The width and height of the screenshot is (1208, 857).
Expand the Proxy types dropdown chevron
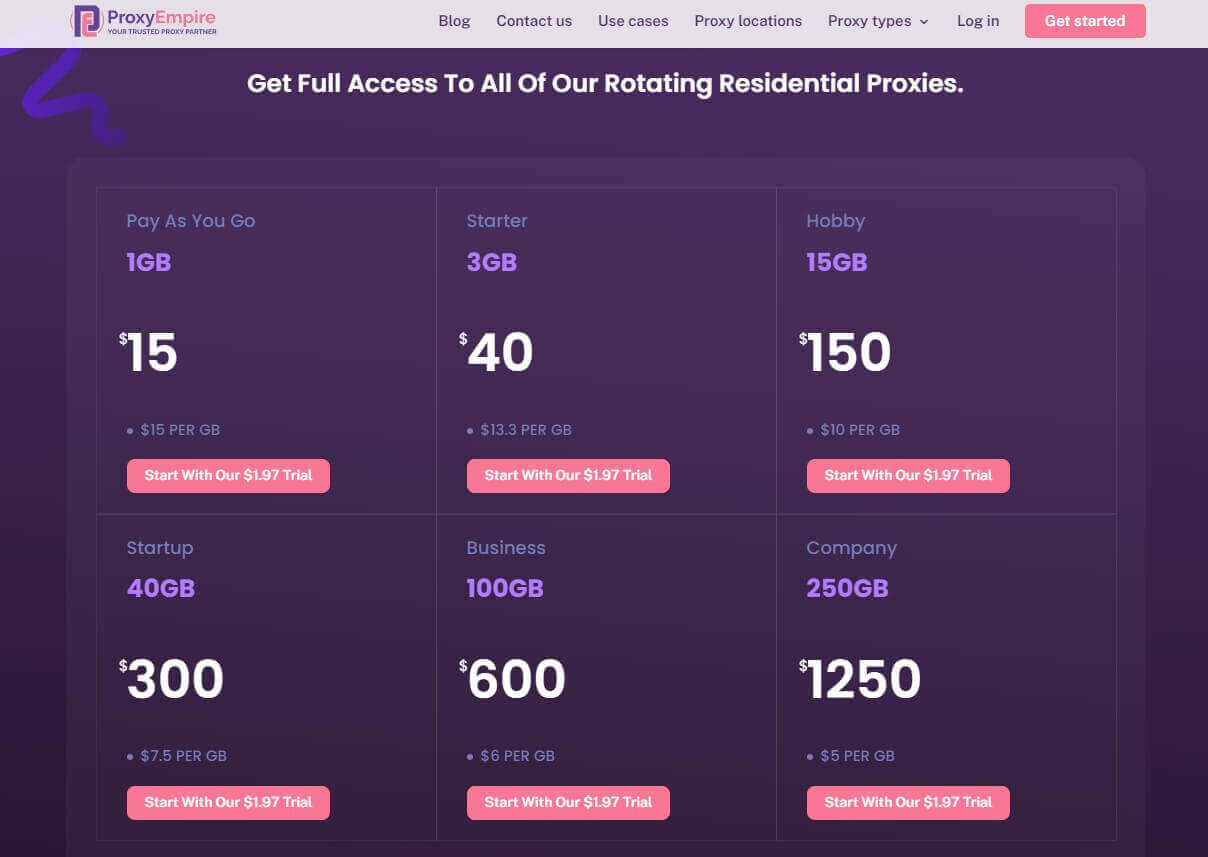[x=924, y=22]
